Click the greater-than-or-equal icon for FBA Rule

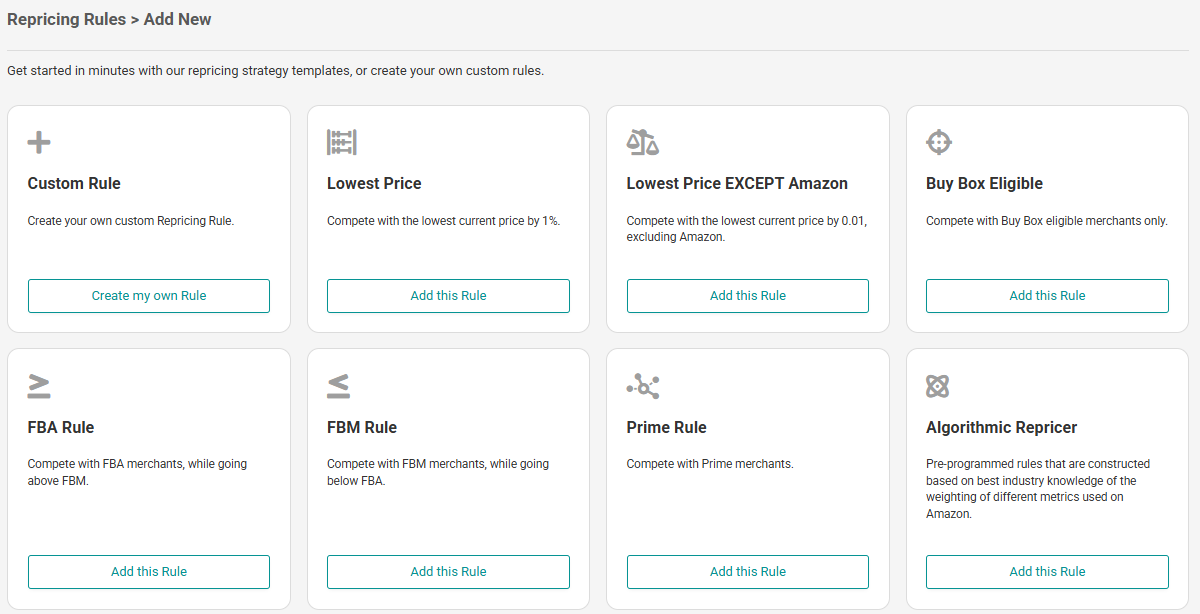pos(39,386)
